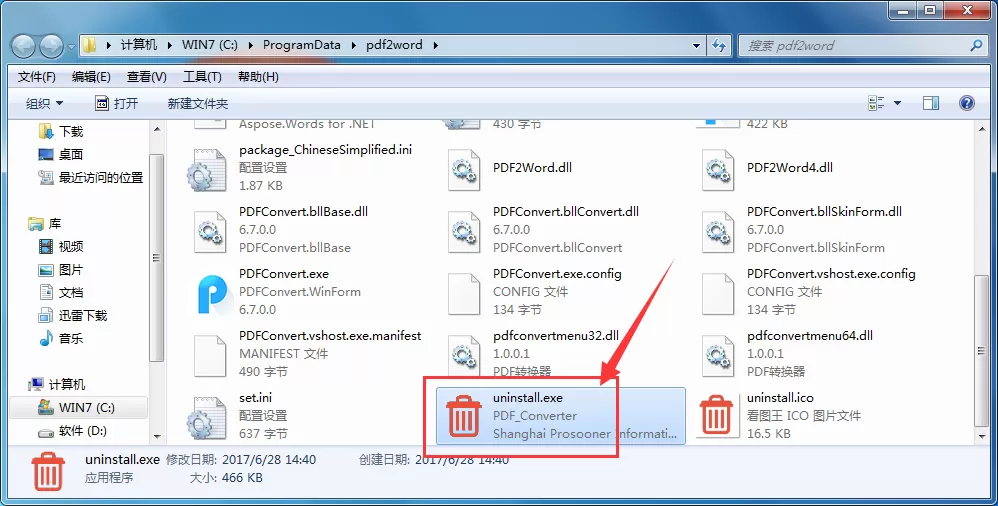Go back with the back arrow
The width and height of the screenshot is (998, 506).
click(x=24, y=46)
